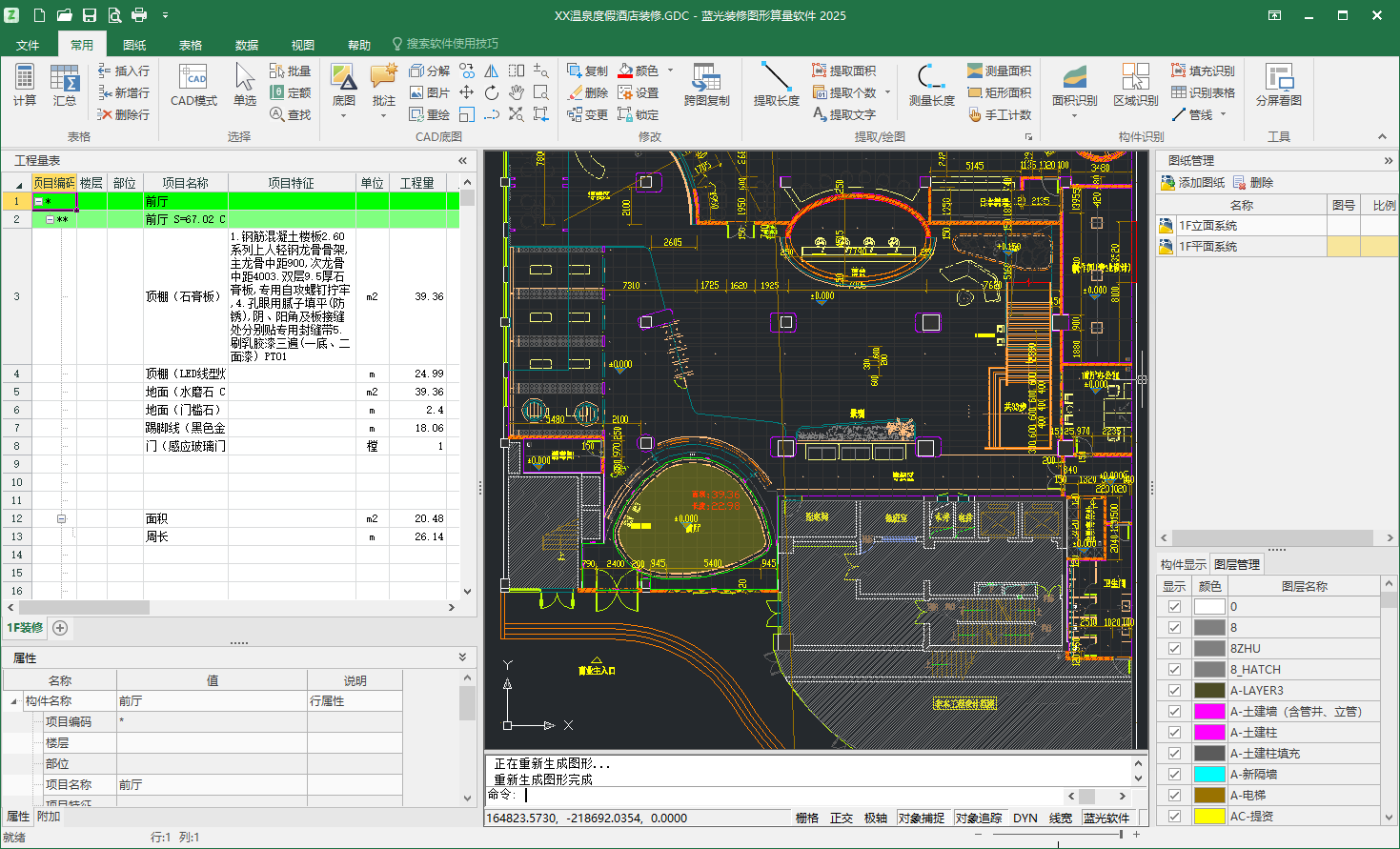
Task: Click the 计算 calculate icon
Action: [x=23, y=88]
